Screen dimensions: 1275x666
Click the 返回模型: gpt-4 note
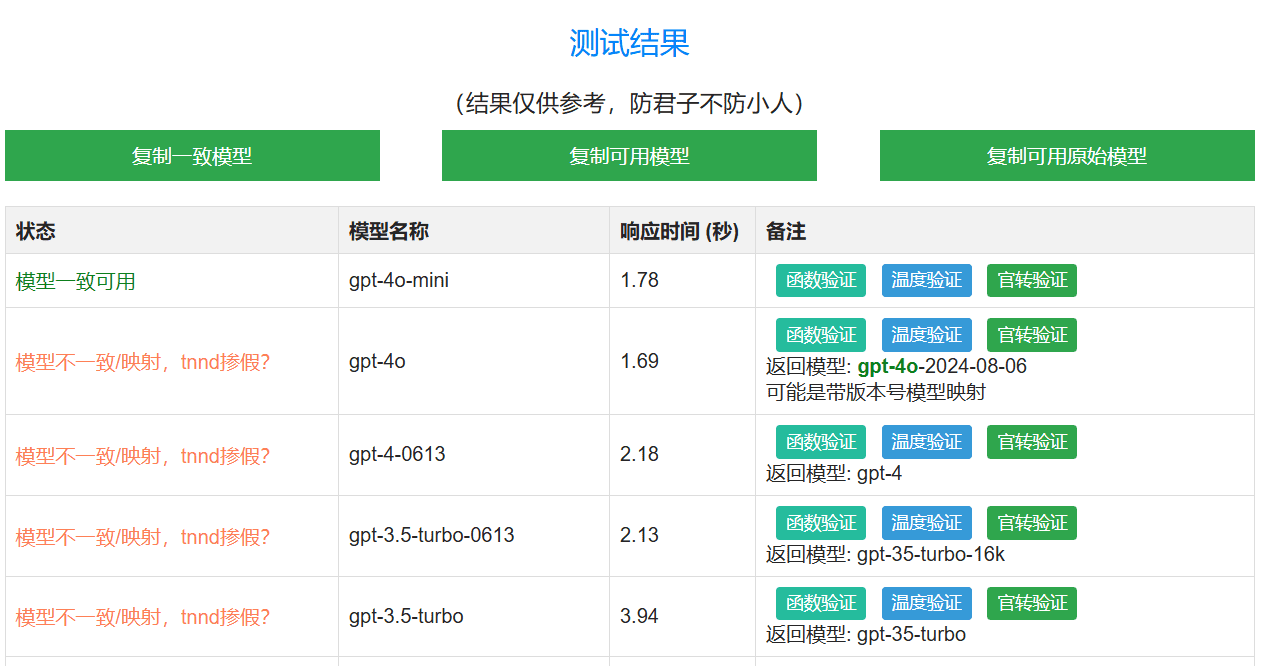(x=834, y=473)
